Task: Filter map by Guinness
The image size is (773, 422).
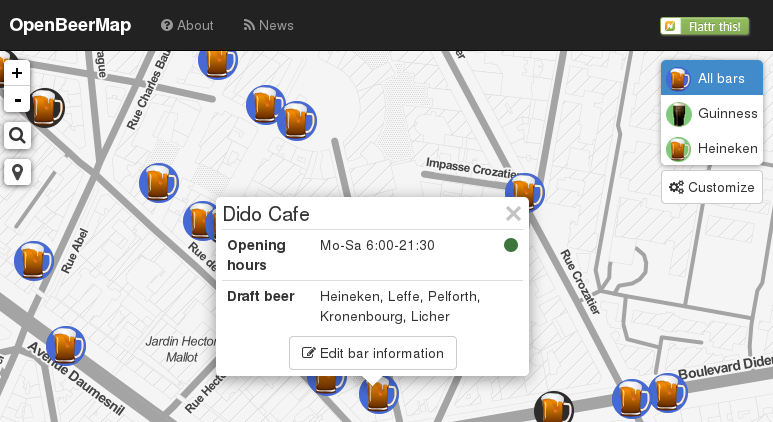Action: (712, 114)
